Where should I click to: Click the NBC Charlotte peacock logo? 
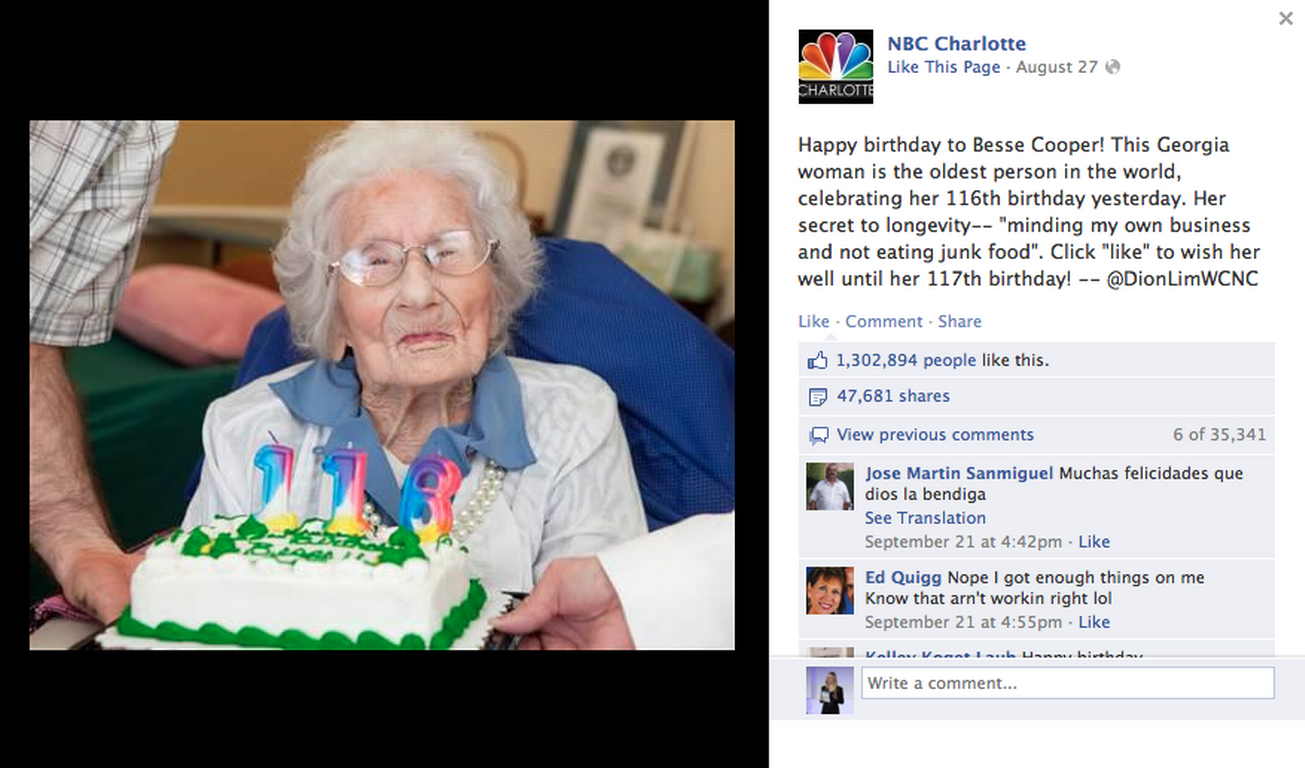[836, 66]
